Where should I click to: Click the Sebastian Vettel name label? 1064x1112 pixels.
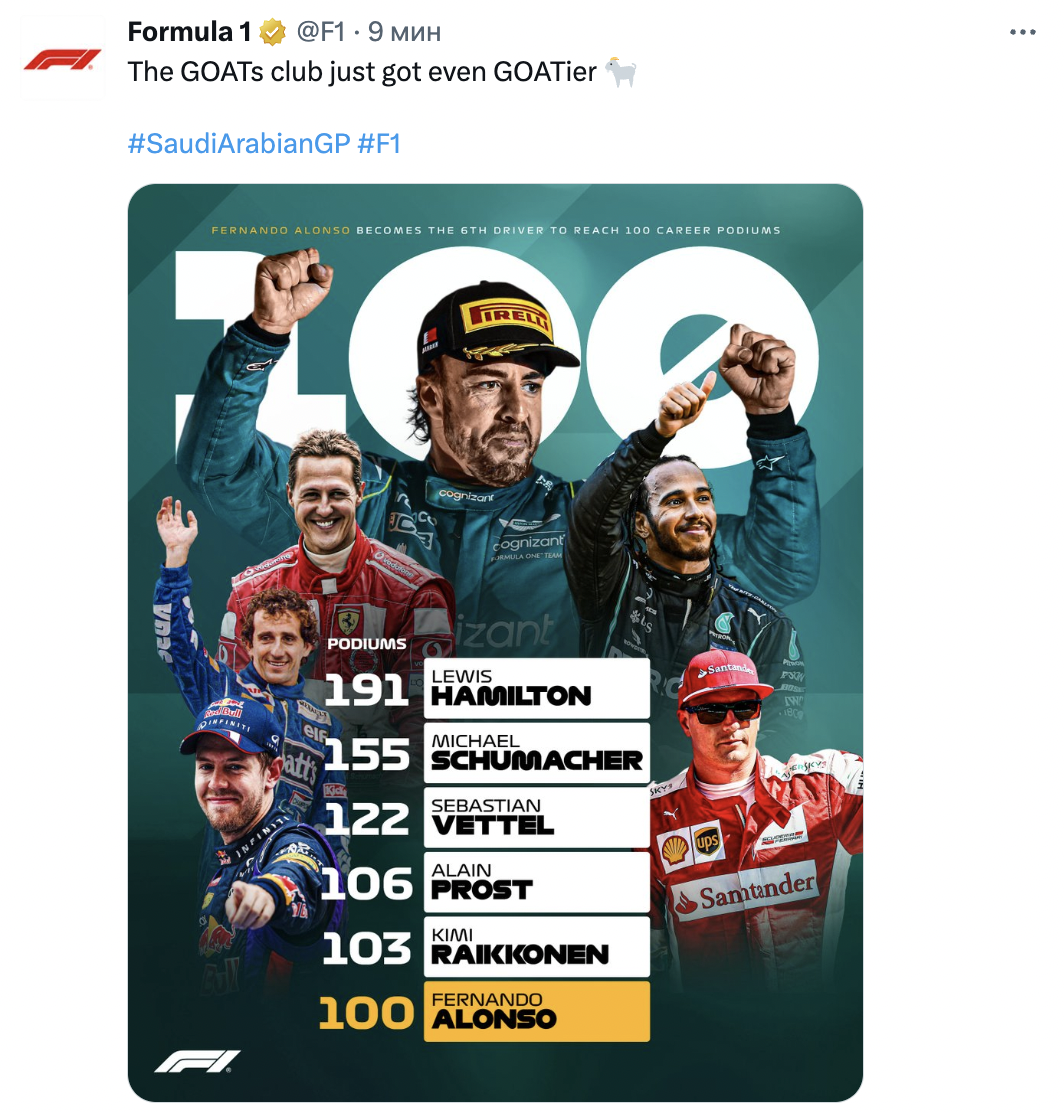536,817
